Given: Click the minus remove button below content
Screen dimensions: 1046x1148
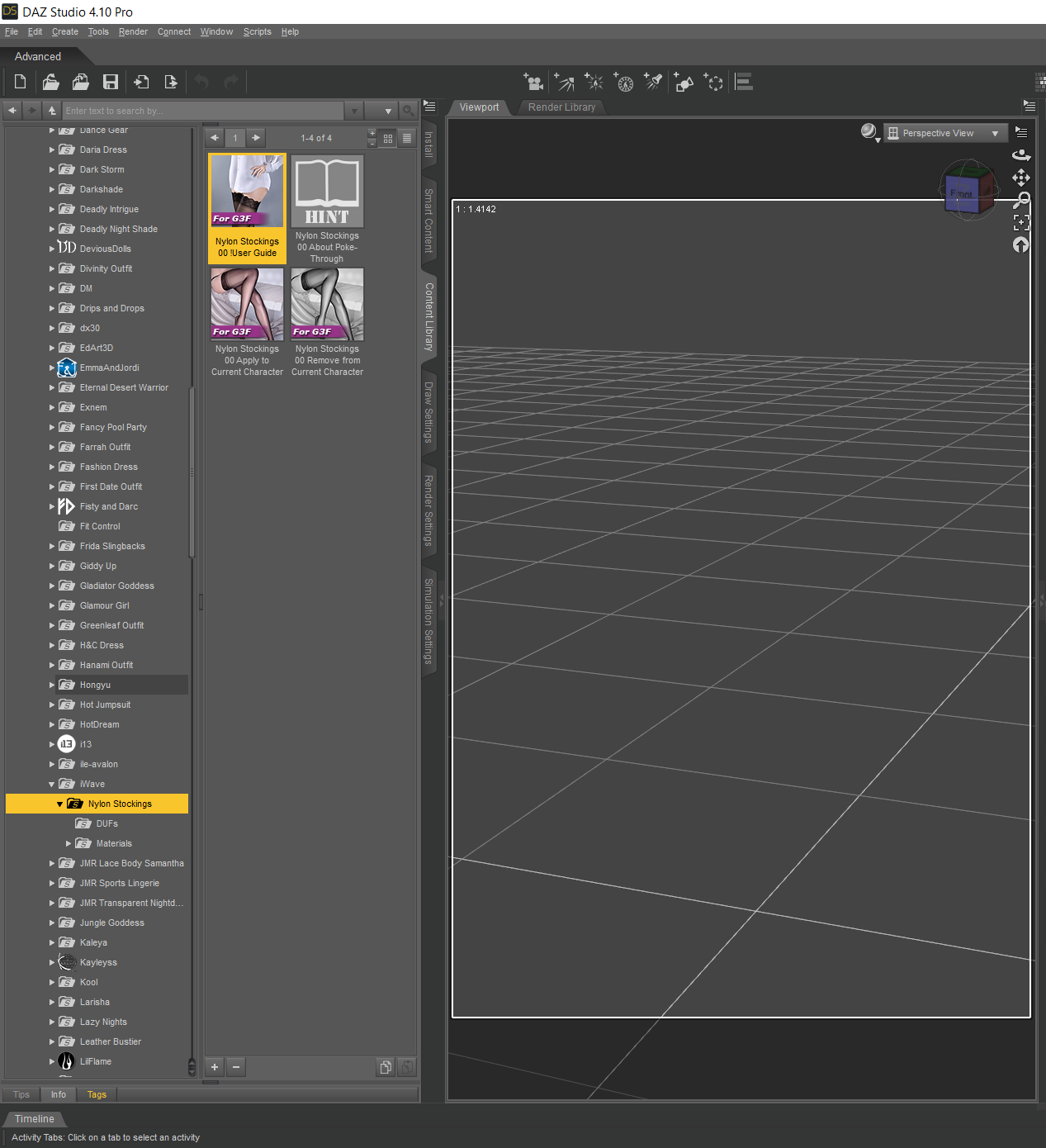Looking at the screenshot, I should (236, 1067).
